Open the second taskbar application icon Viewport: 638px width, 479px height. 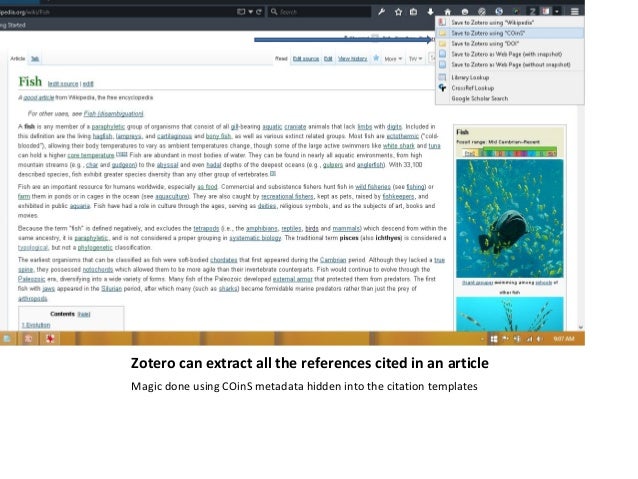pyautogui.click(x=28, y=339)
